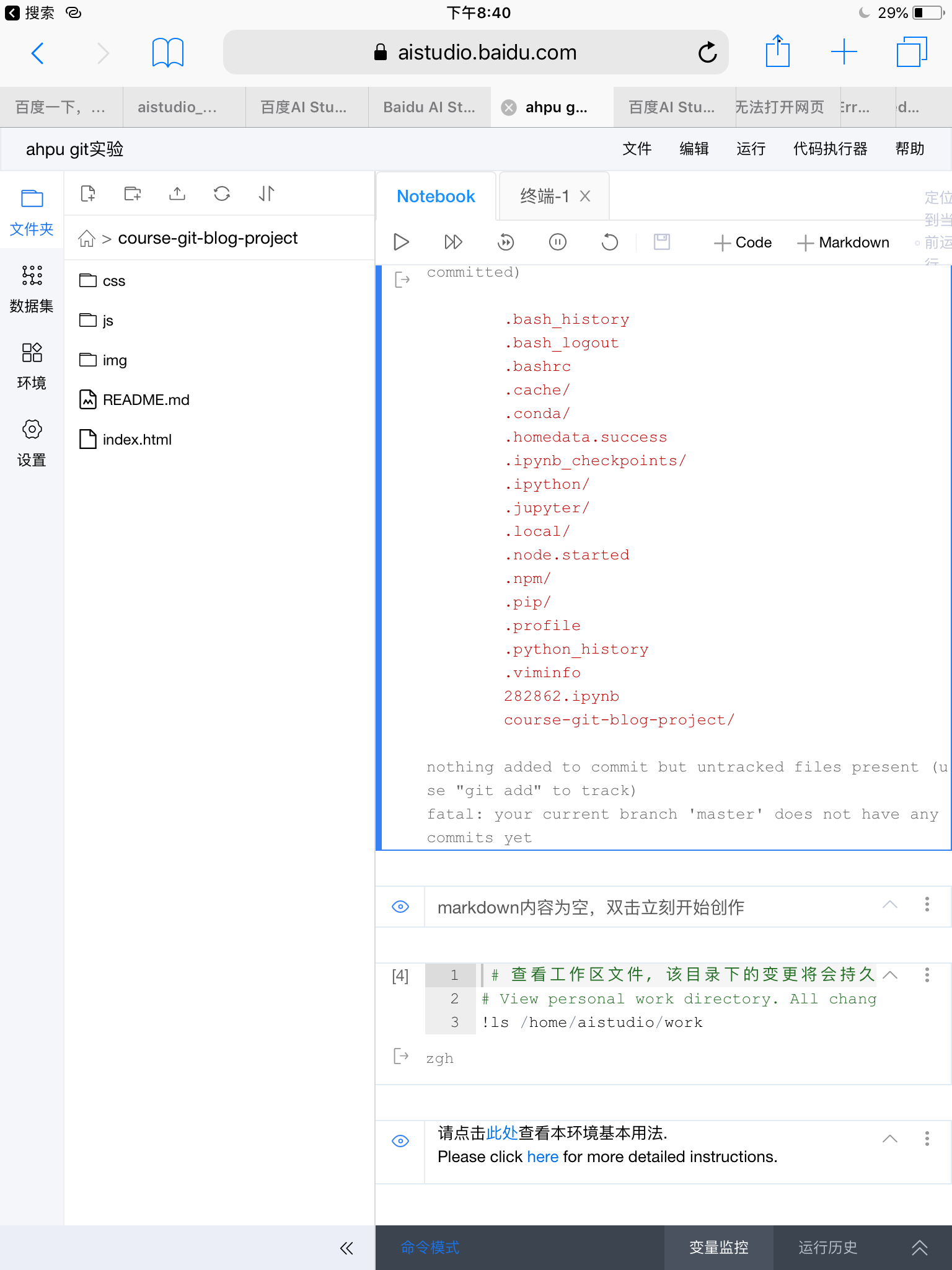Open the 变量监控 panel
Viewport: 952px width, 1270px height.
(x=719, y=1248)
